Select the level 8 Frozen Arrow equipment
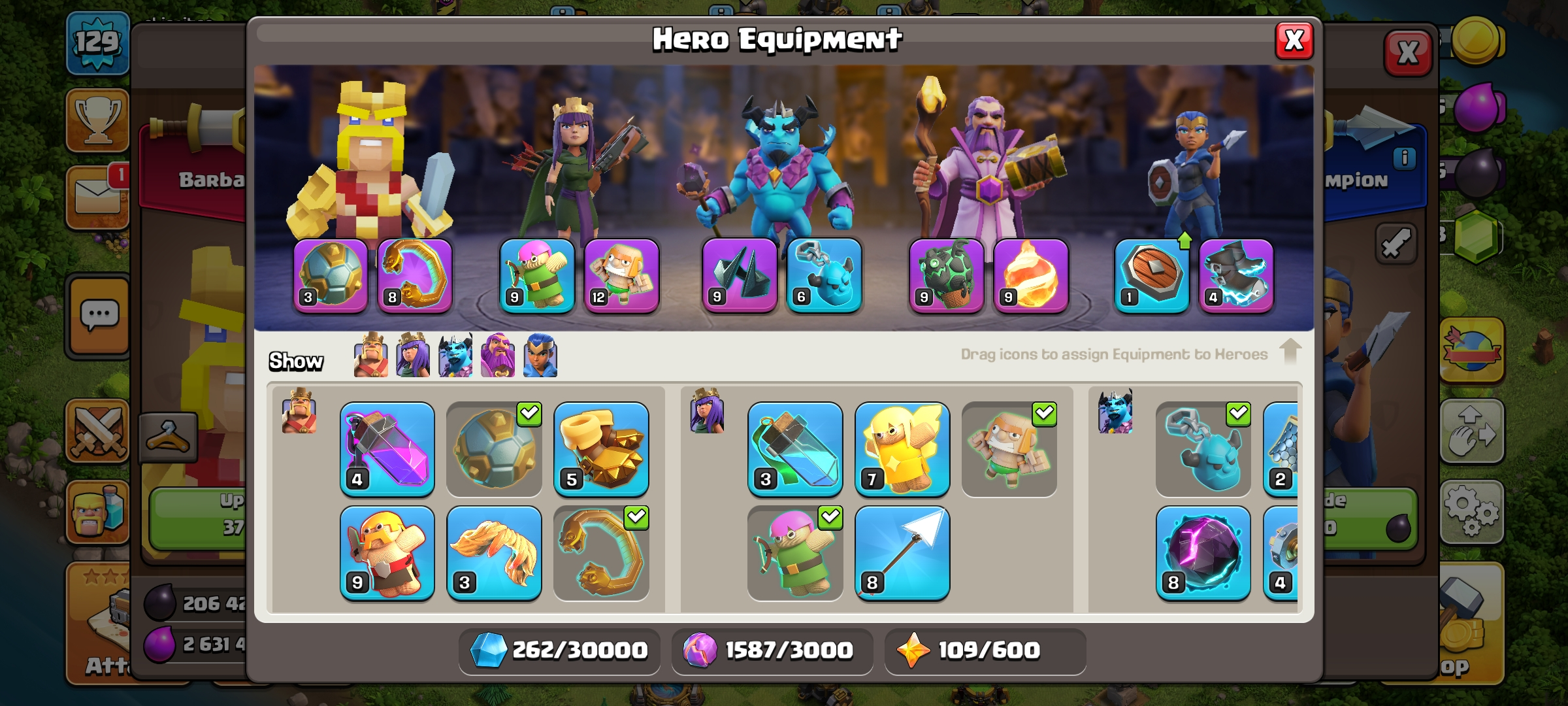The image size is (1568, 706). click(x=902, y=553)
